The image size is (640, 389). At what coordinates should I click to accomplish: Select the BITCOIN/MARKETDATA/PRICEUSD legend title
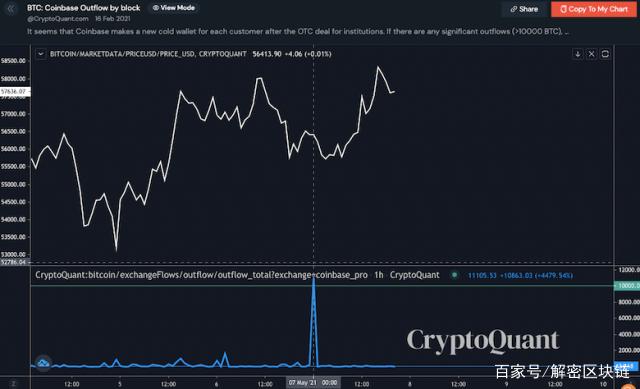(x=148, y=54)
